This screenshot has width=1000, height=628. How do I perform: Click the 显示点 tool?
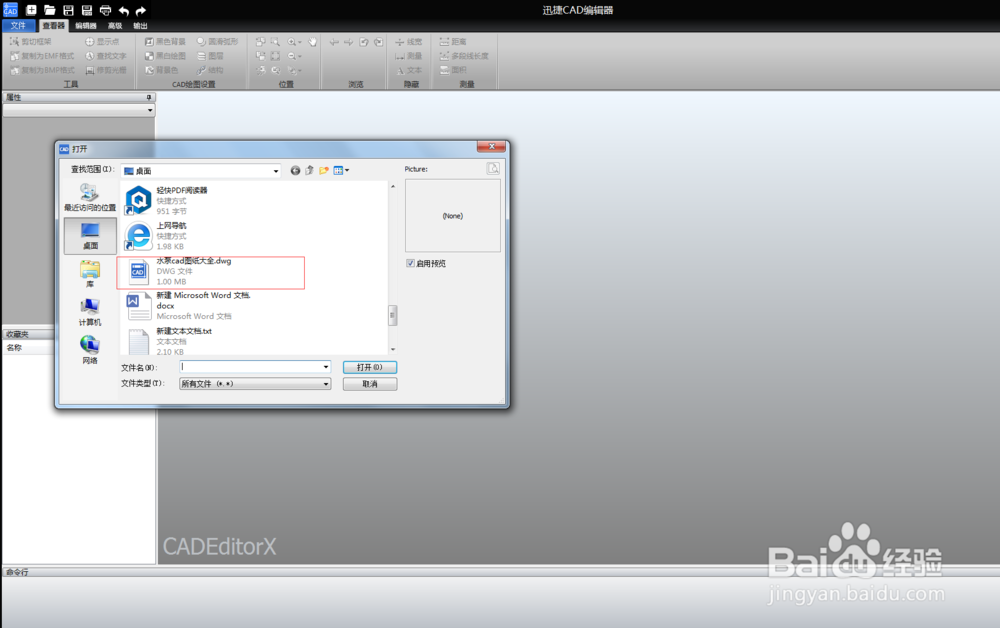[x=102, y=41]
